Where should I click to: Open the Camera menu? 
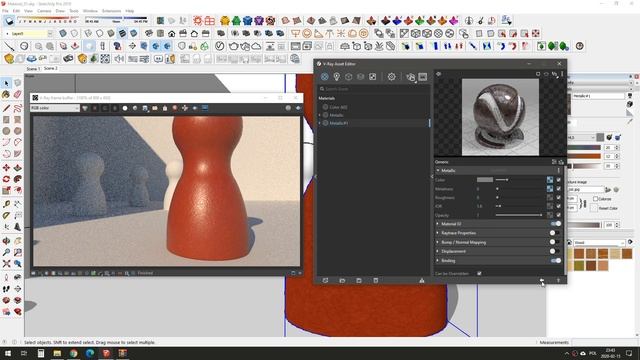(44, 11)
